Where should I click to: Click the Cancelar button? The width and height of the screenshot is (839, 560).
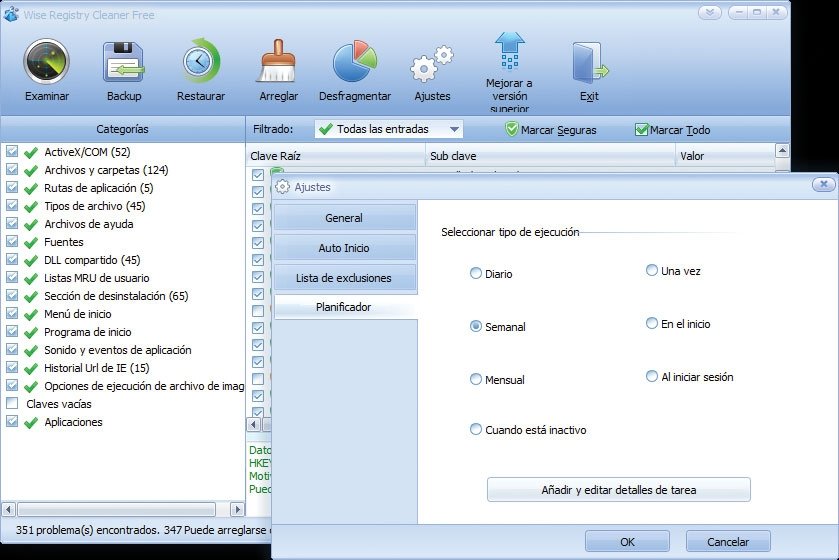point(728,541)
